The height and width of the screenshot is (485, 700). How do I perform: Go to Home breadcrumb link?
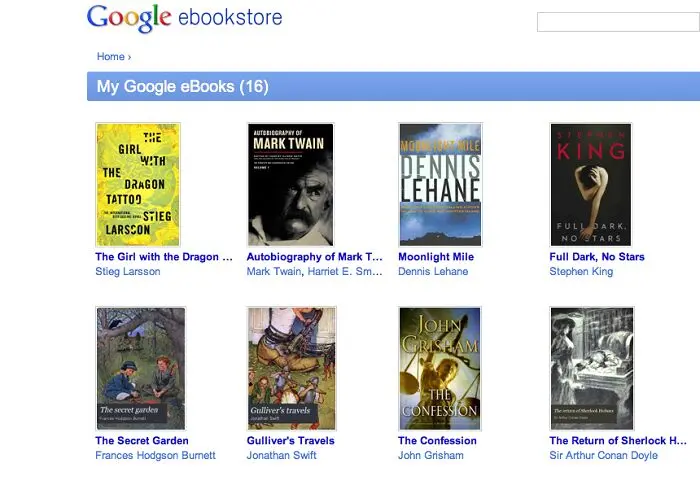pyautogui.click(x=111, y=57)
